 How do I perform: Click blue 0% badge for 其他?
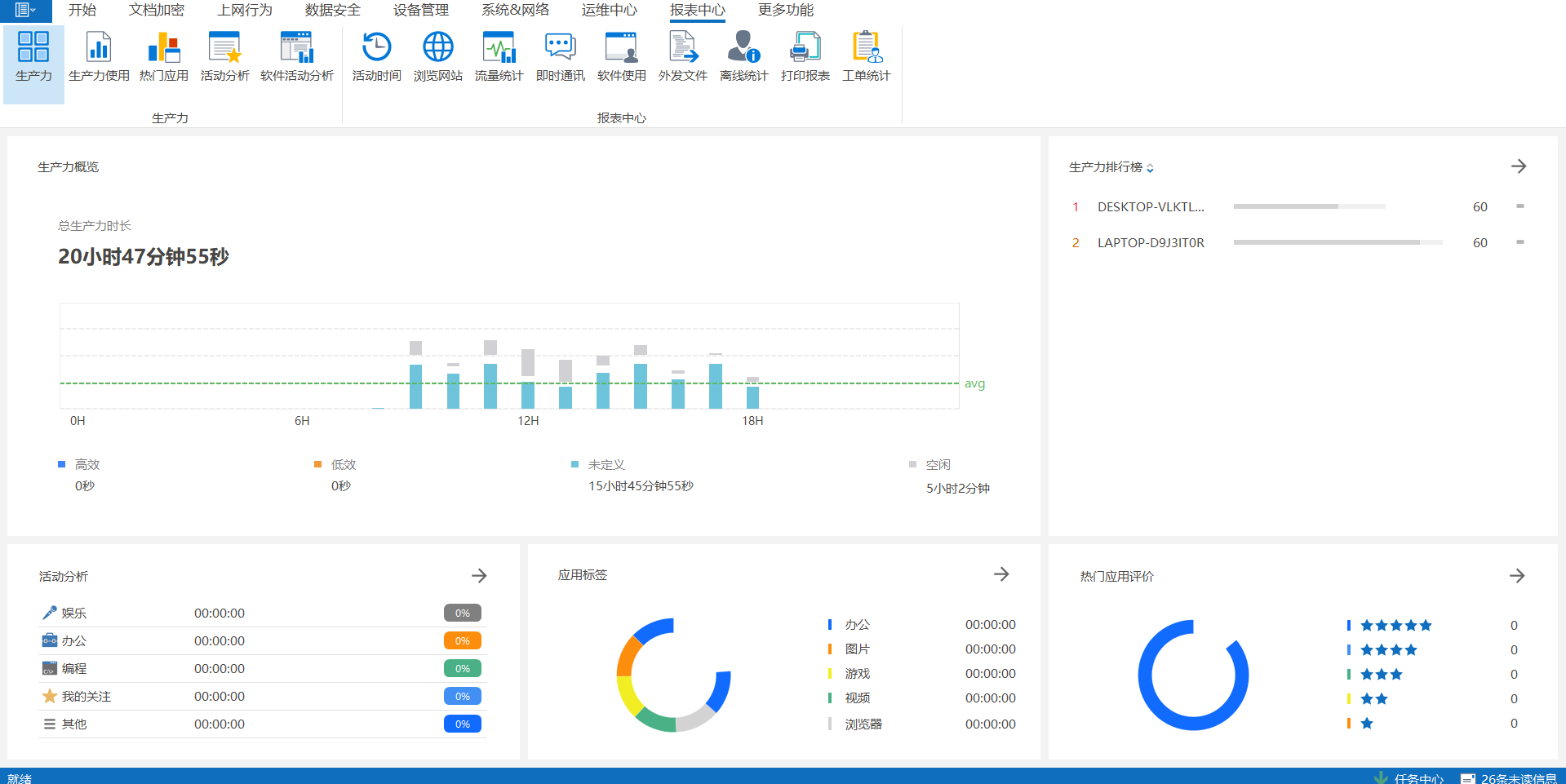click(463, 724)
